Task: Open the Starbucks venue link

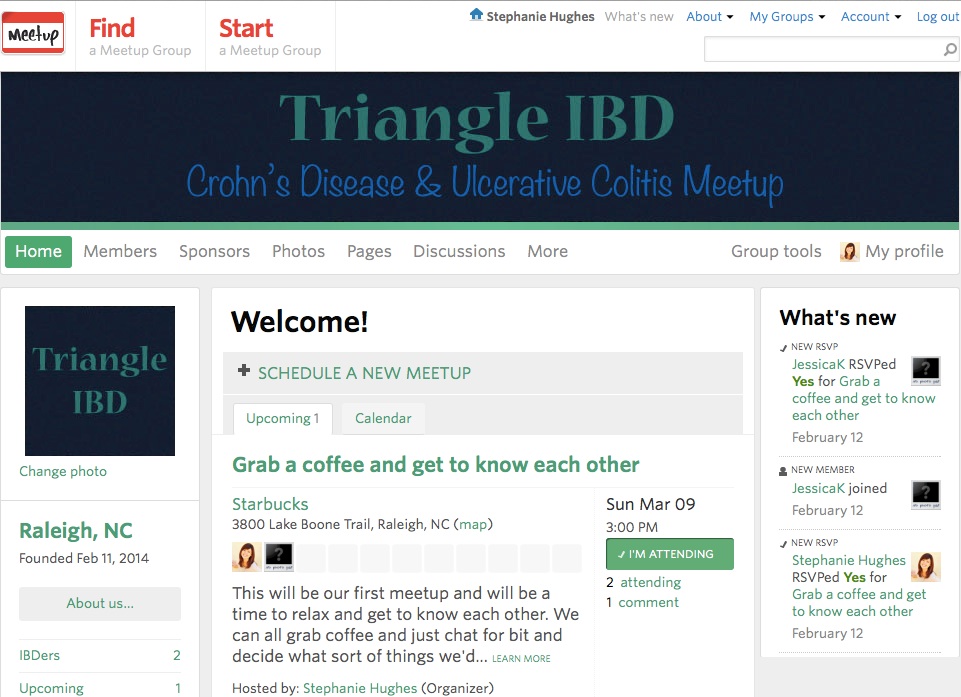Action: coord(270,504)
